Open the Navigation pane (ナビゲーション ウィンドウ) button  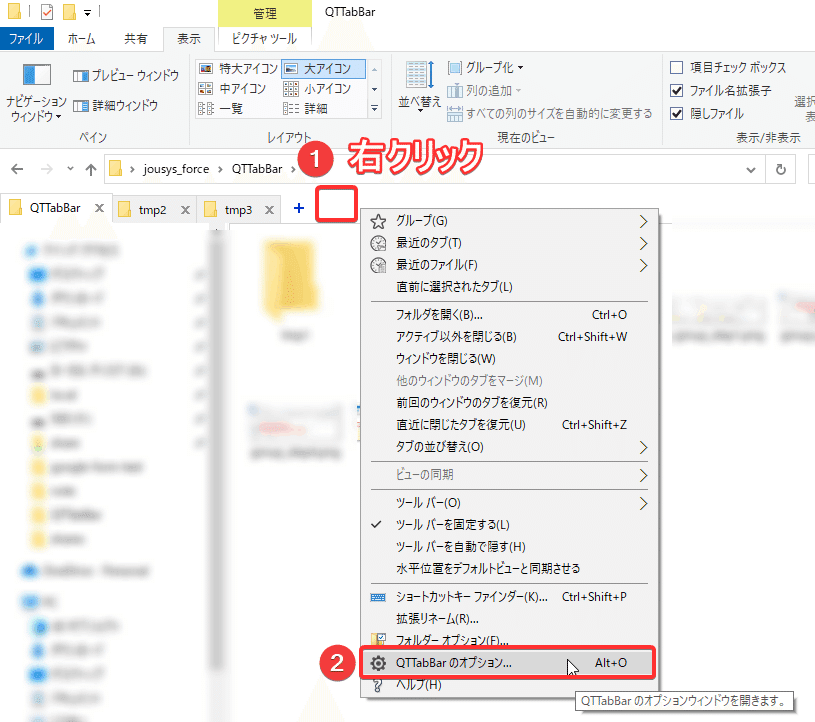pos(36,93)
